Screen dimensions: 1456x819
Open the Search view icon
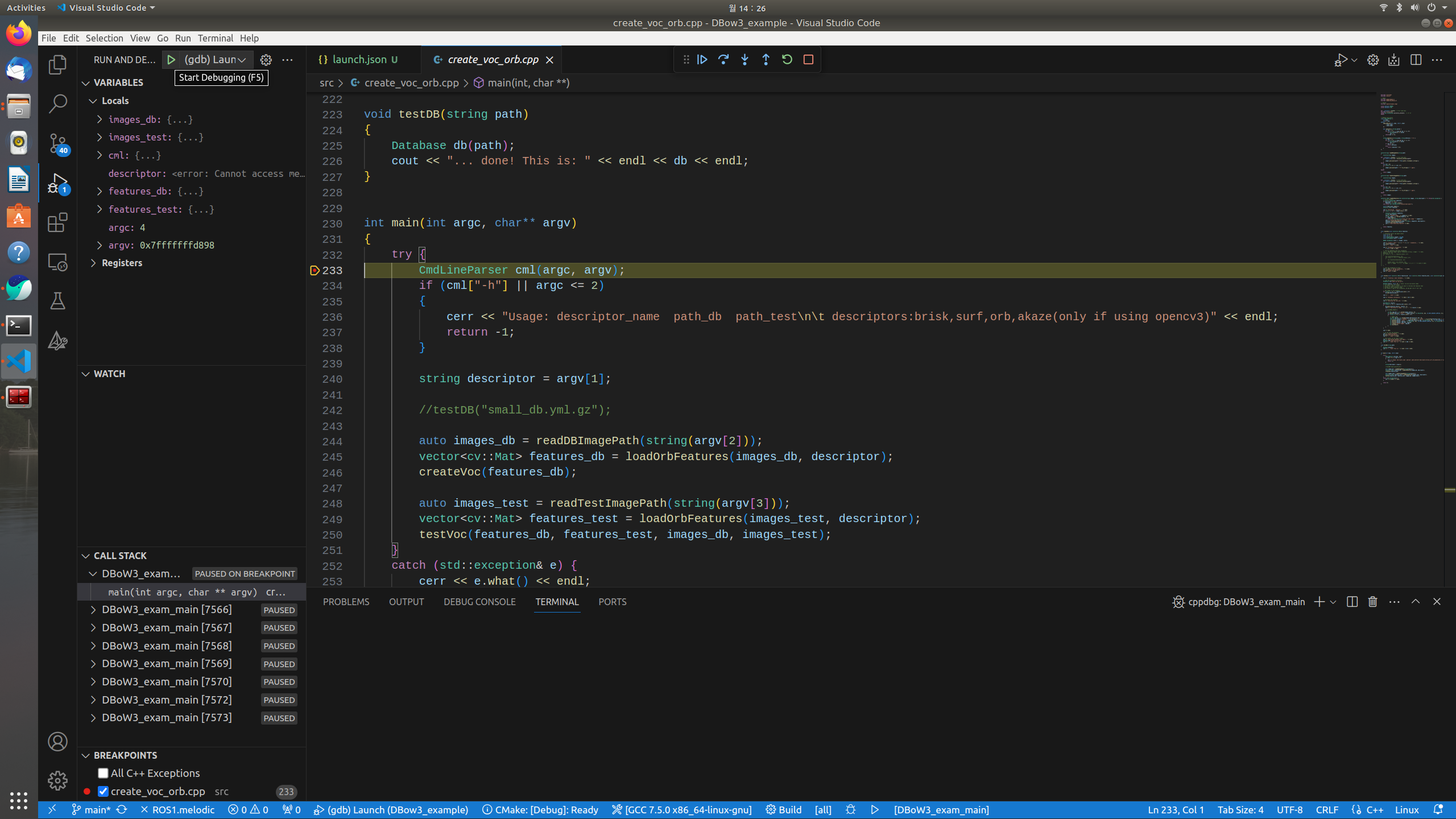click(x=57, y=104)
